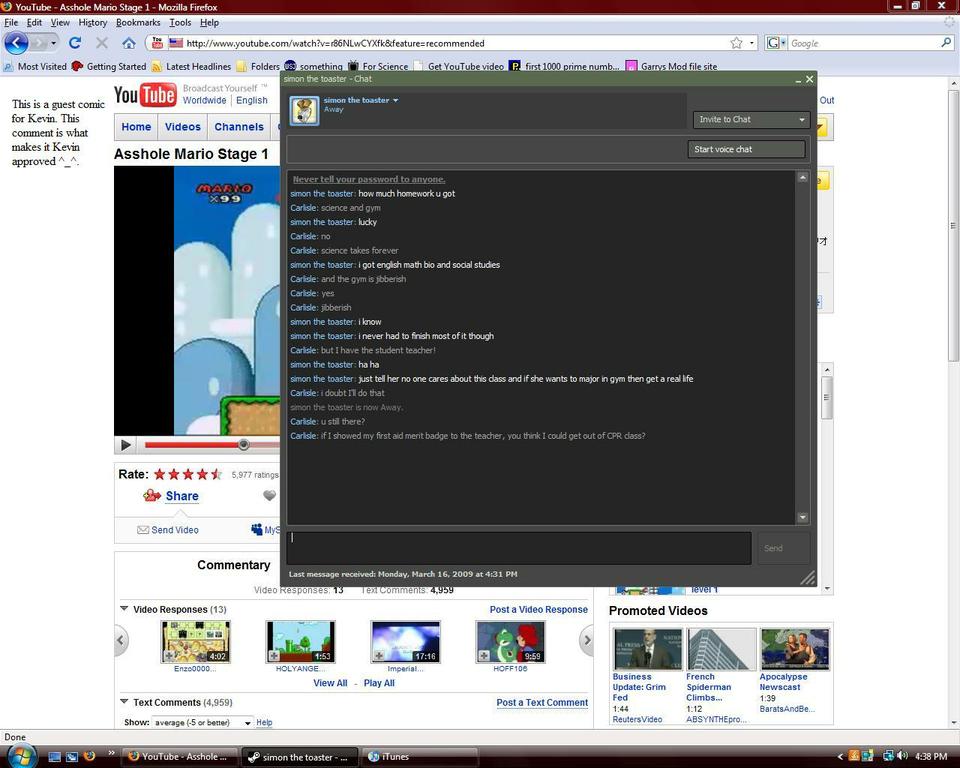Click Post a Video Response link
The height and width of the screenshot is (768, 960).
[538, 609]
